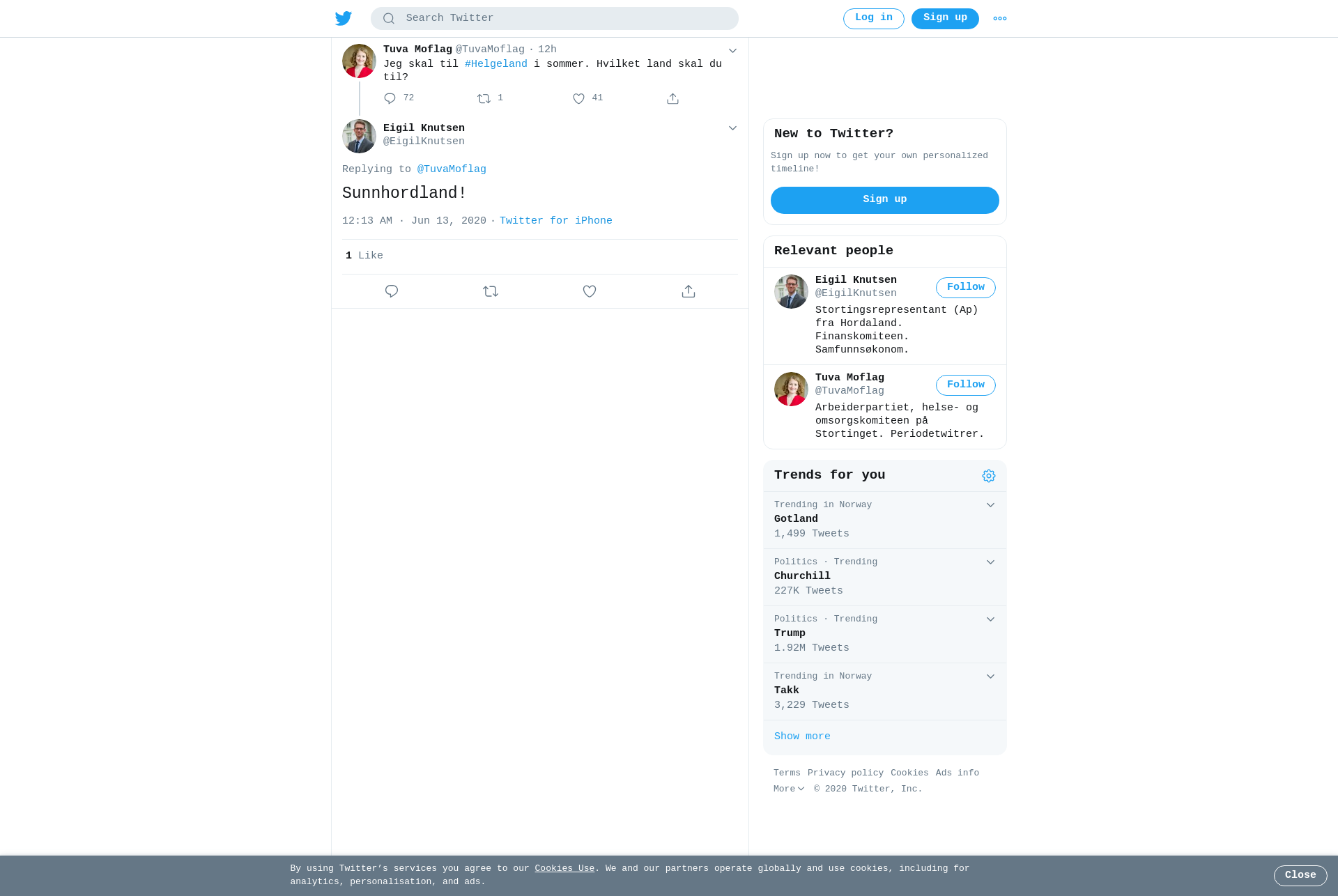Expand options chevron on Tuva Moflag's tweet
This screenshot has height=896, width=1338.
click(x=732, y=51)
